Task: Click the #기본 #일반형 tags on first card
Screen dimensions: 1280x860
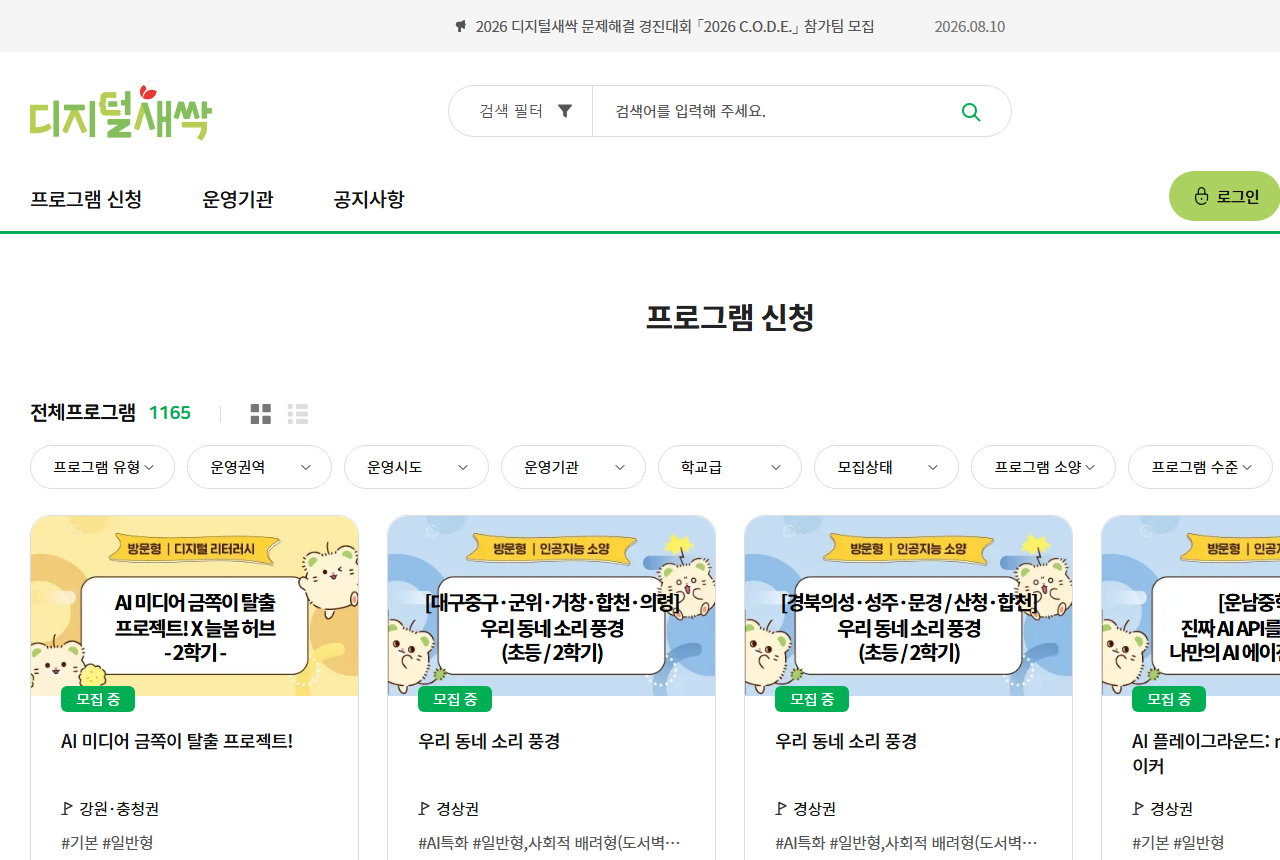Action: point(107,843)
